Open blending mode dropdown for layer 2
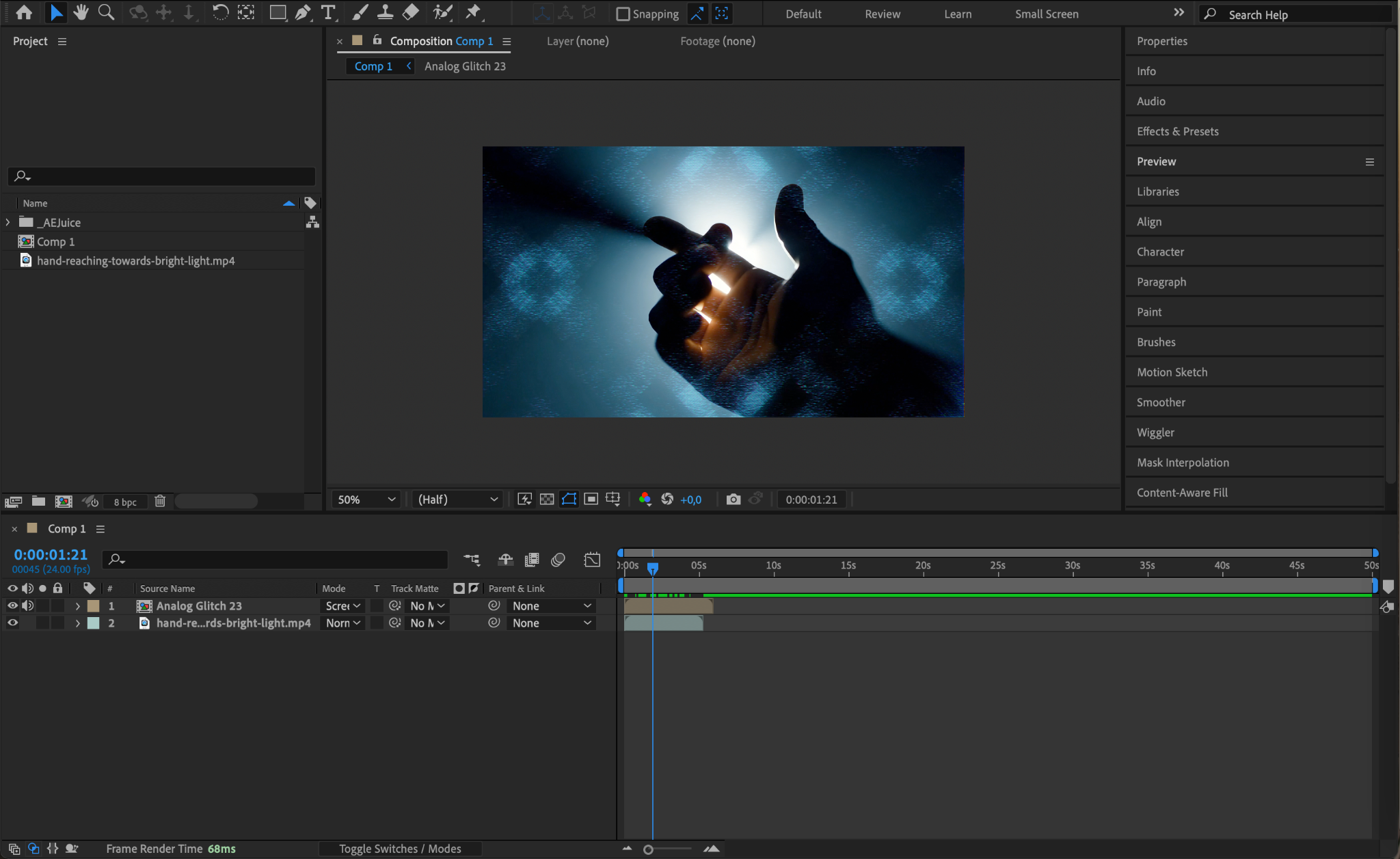 [x=343, y=623]
